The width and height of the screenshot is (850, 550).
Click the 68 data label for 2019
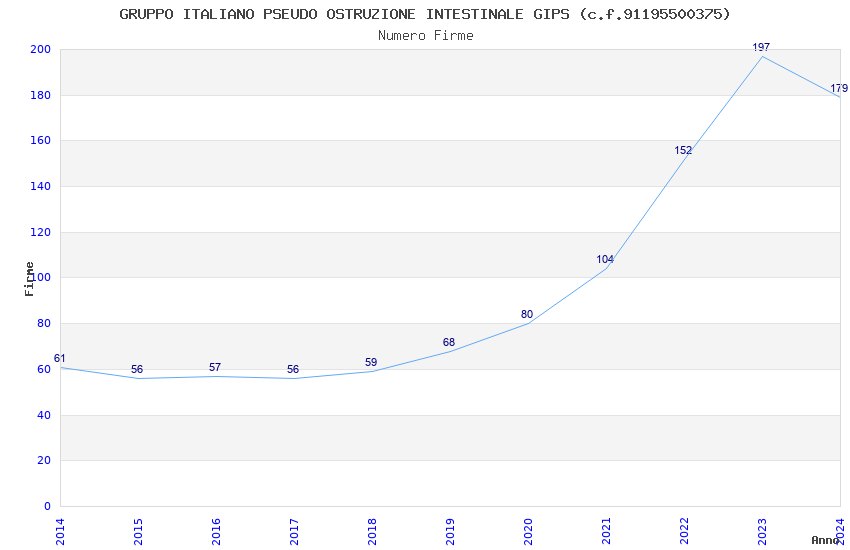[449, 342]
